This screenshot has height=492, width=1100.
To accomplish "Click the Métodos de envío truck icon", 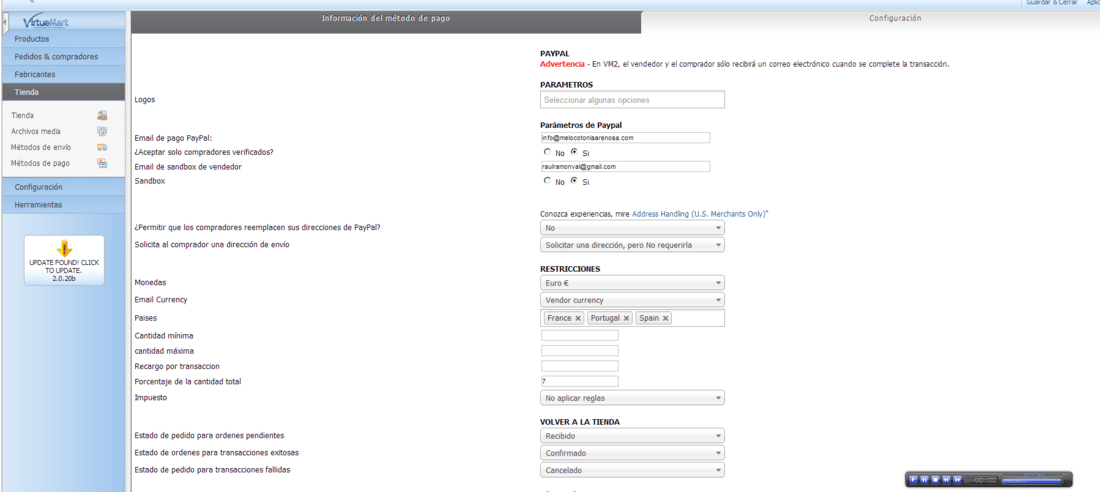I will 102,147.
